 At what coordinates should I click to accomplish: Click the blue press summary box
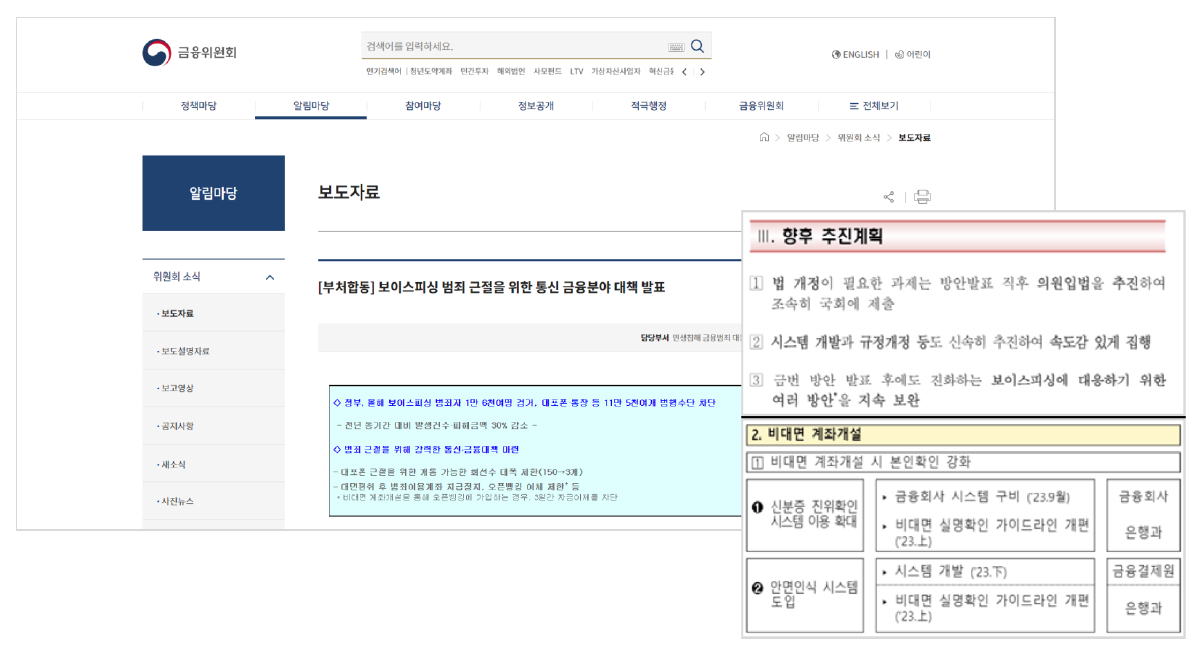click(535, 451)
